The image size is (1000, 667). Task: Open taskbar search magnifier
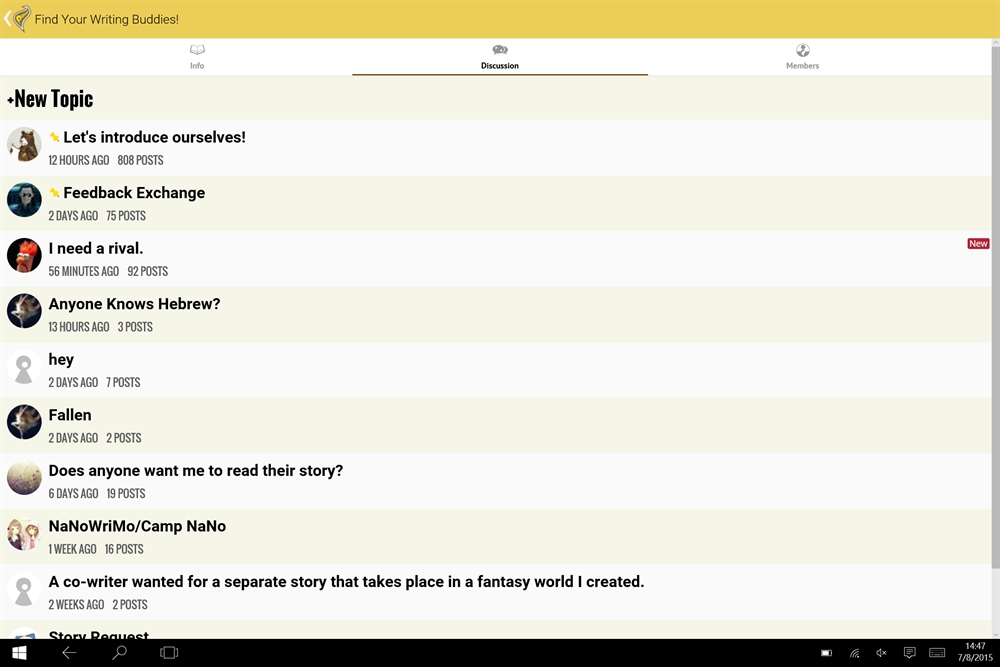(119, 653)
